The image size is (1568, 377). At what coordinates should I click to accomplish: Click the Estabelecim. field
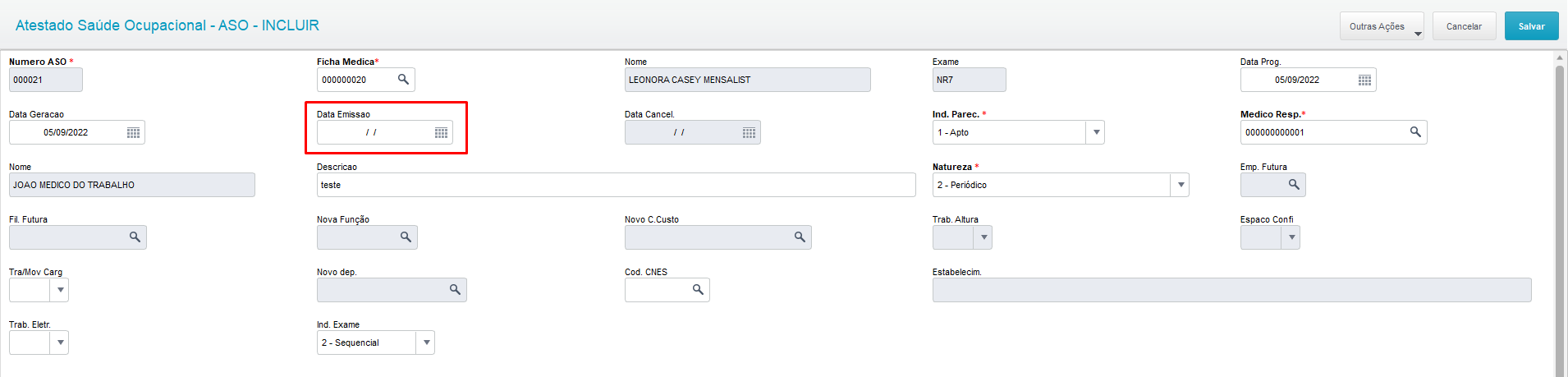[x=1232, y=290]
